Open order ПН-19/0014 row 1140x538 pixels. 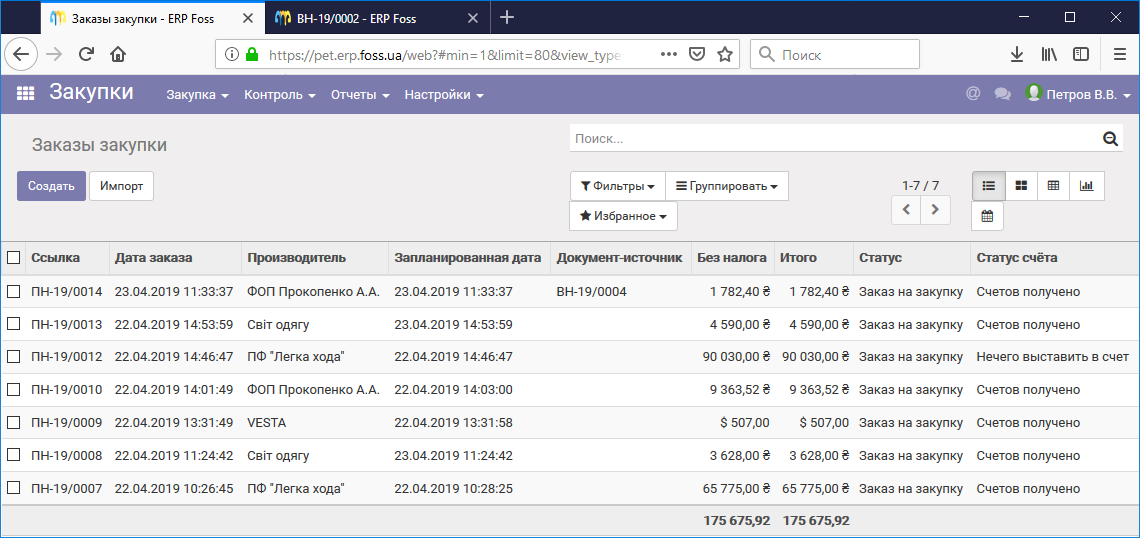pos(570,292)
